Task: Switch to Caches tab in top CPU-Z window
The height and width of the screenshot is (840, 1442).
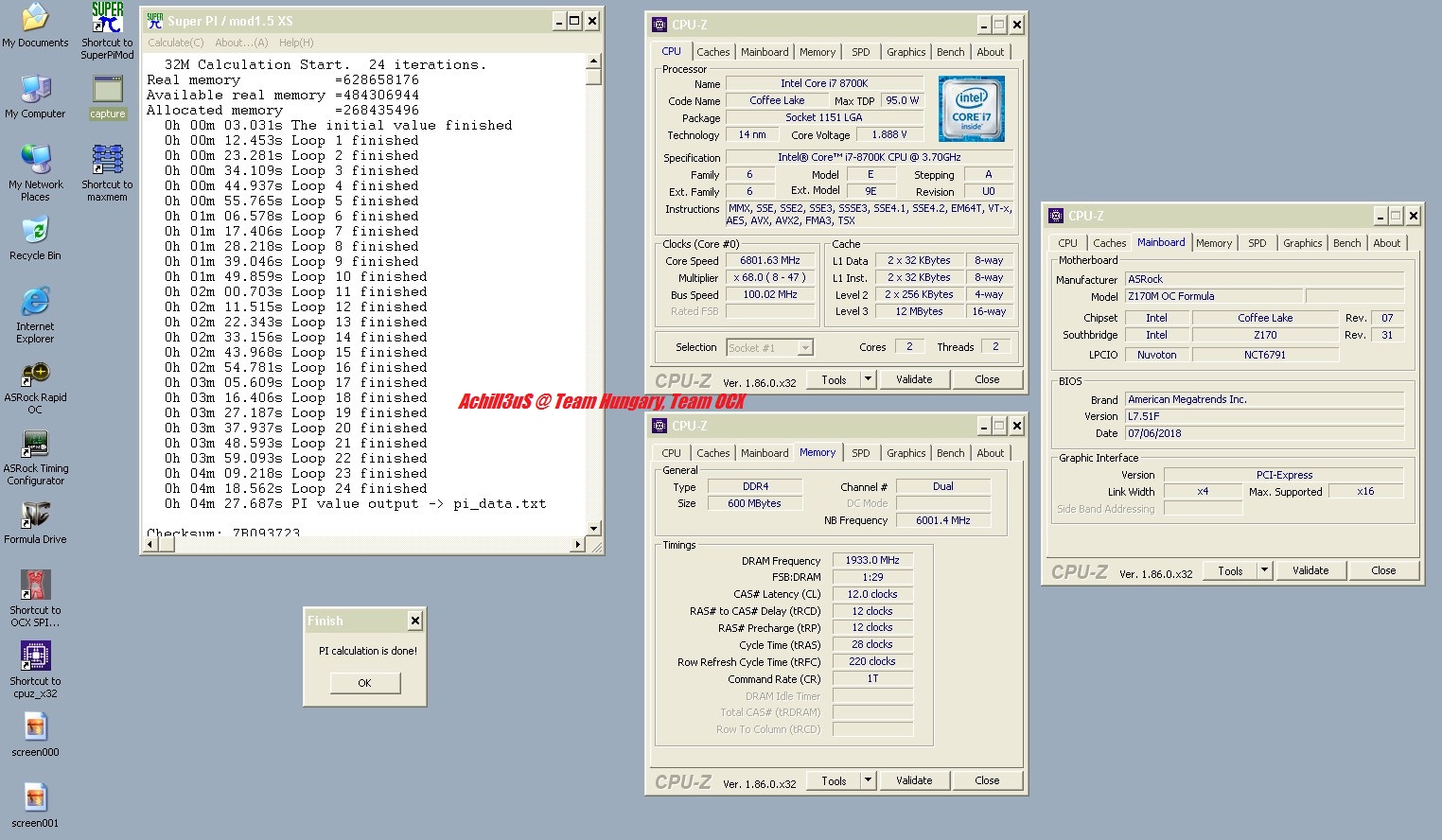Action: pos(712,52)
